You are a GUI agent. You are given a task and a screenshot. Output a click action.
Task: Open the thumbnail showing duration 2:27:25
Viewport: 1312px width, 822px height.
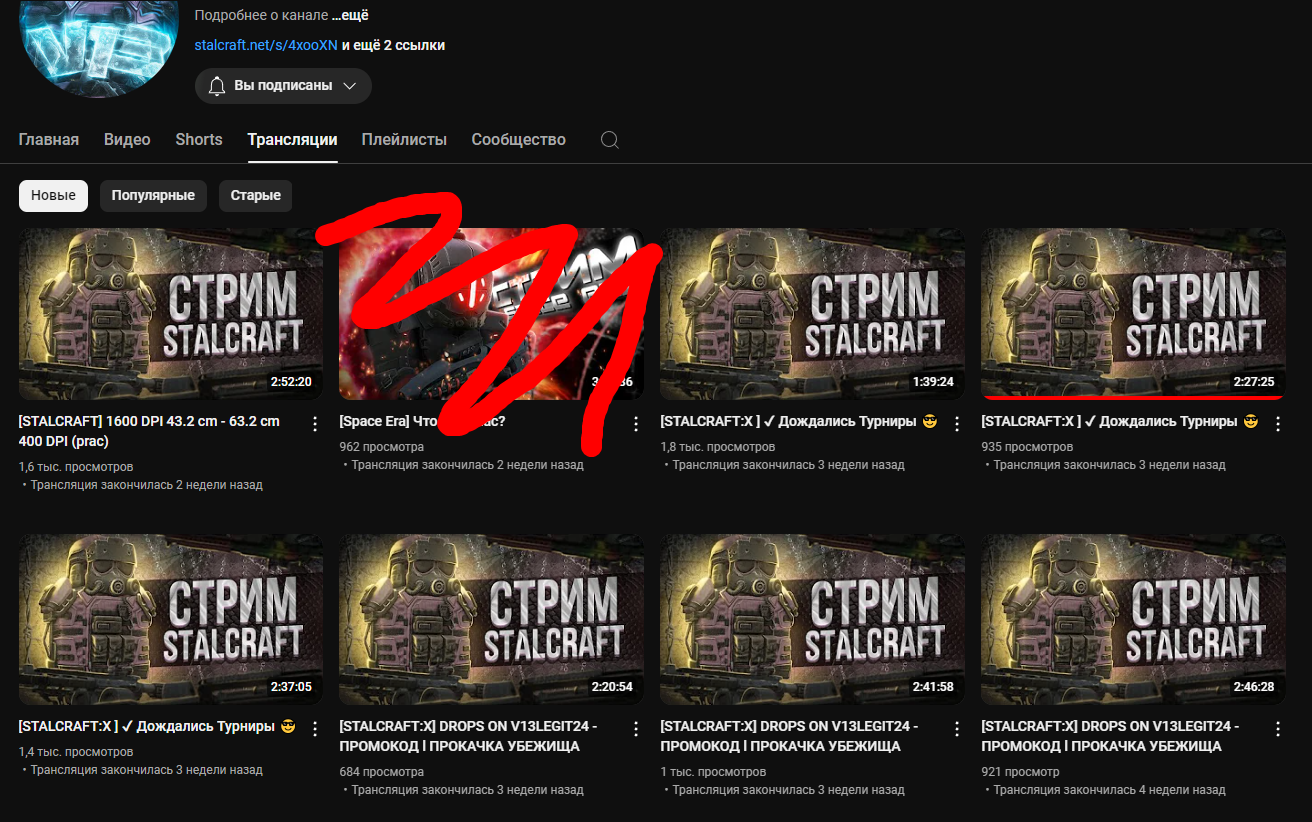pyautogui.click(x=1134, y=312)
